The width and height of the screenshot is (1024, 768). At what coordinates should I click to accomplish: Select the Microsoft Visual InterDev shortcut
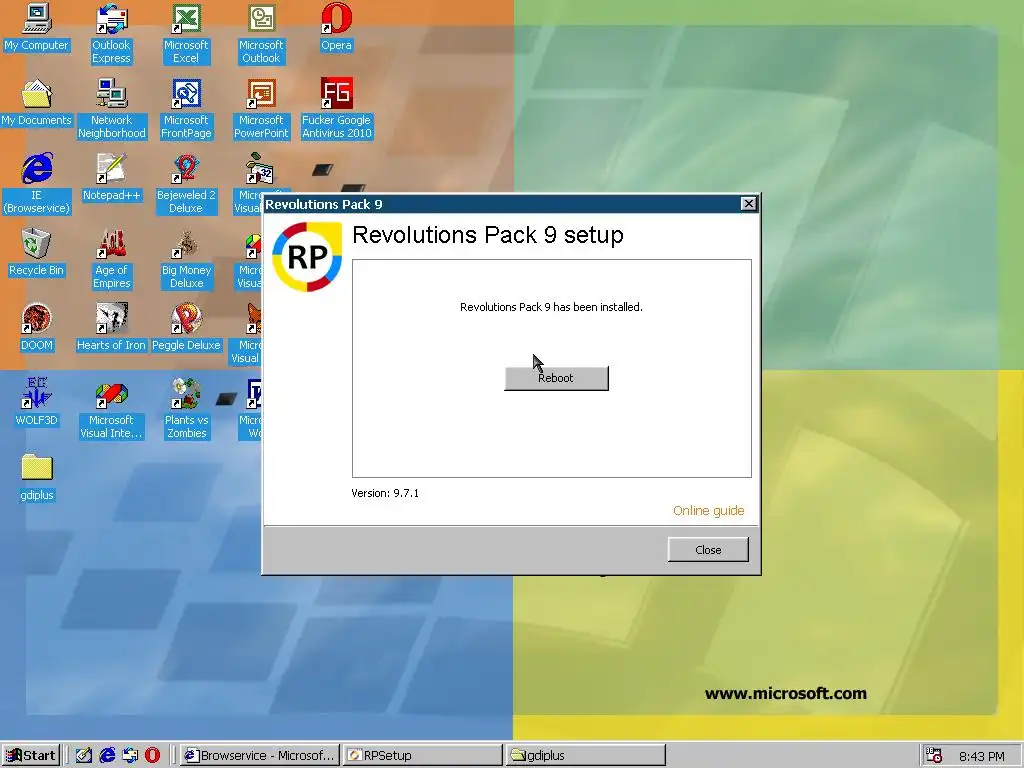coord(112,409)
